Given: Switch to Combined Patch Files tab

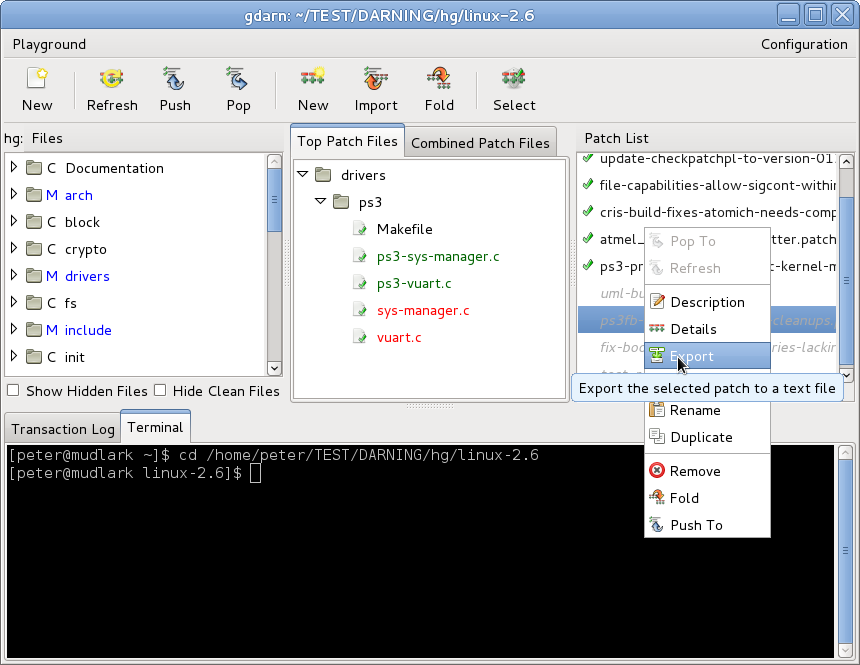Looking at the screenshot, I should (x=480, y=143).
